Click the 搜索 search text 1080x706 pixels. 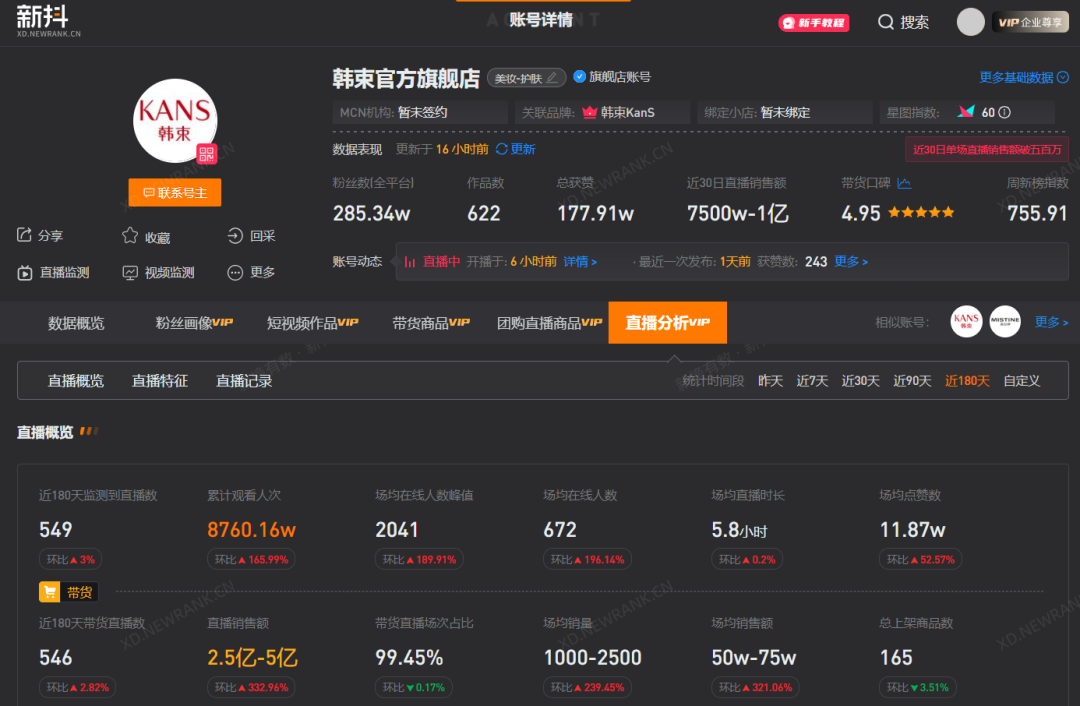coord(915,23)
